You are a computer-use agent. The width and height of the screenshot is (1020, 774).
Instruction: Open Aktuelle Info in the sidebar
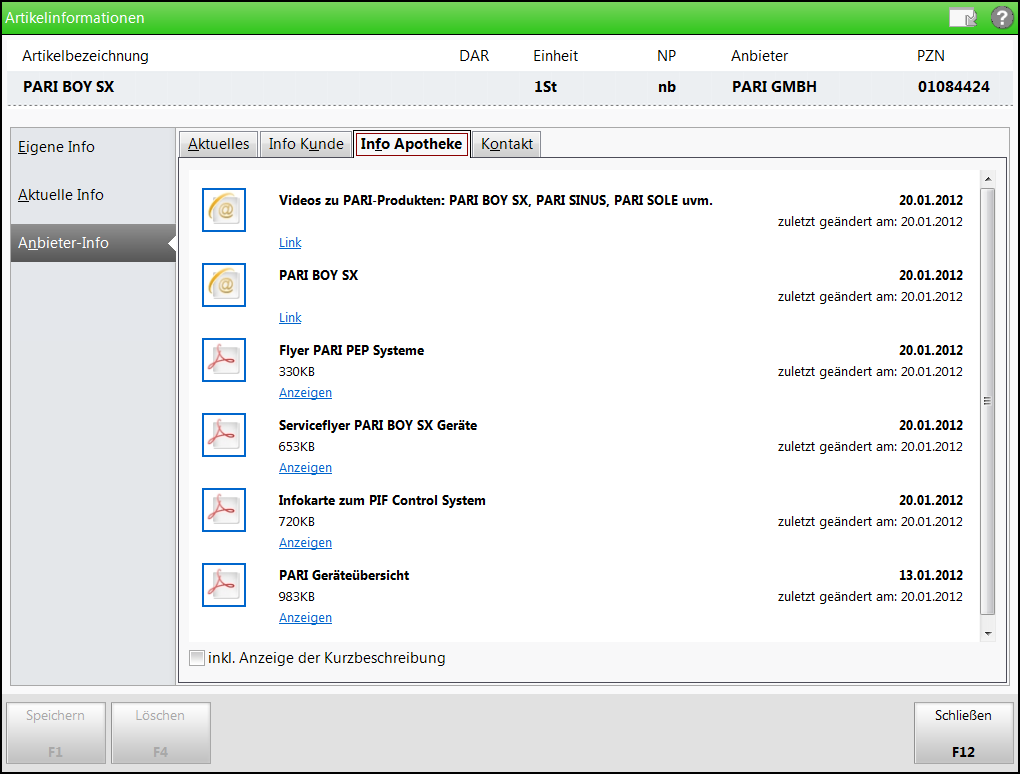[x=93, y=195]
